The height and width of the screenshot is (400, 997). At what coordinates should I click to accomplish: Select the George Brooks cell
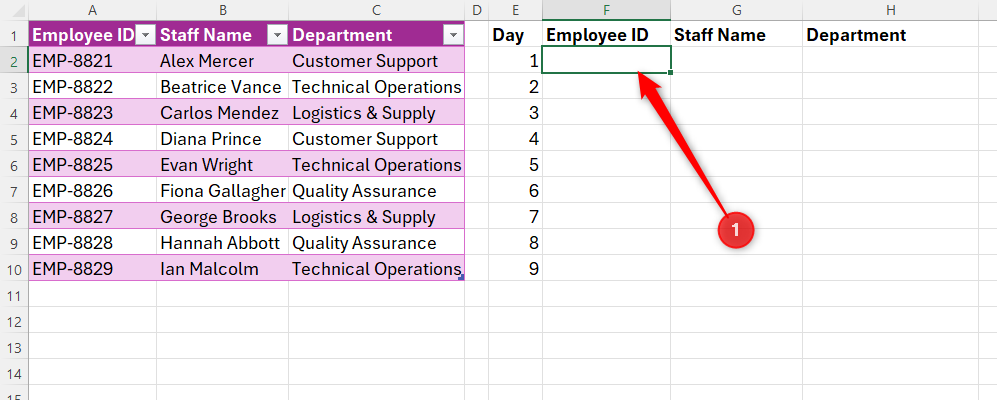(x=223, y=217)
